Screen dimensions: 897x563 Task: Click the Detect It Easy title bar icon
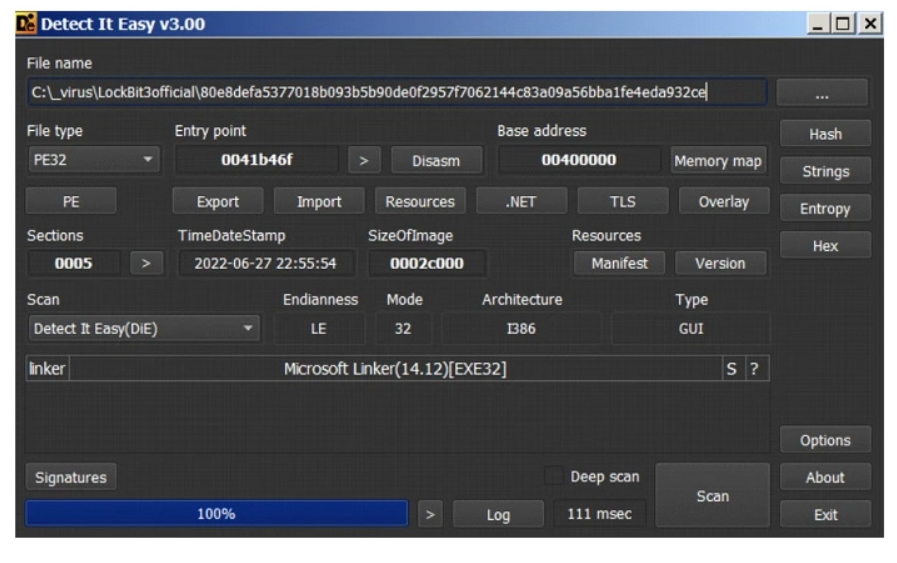(26, 23)
